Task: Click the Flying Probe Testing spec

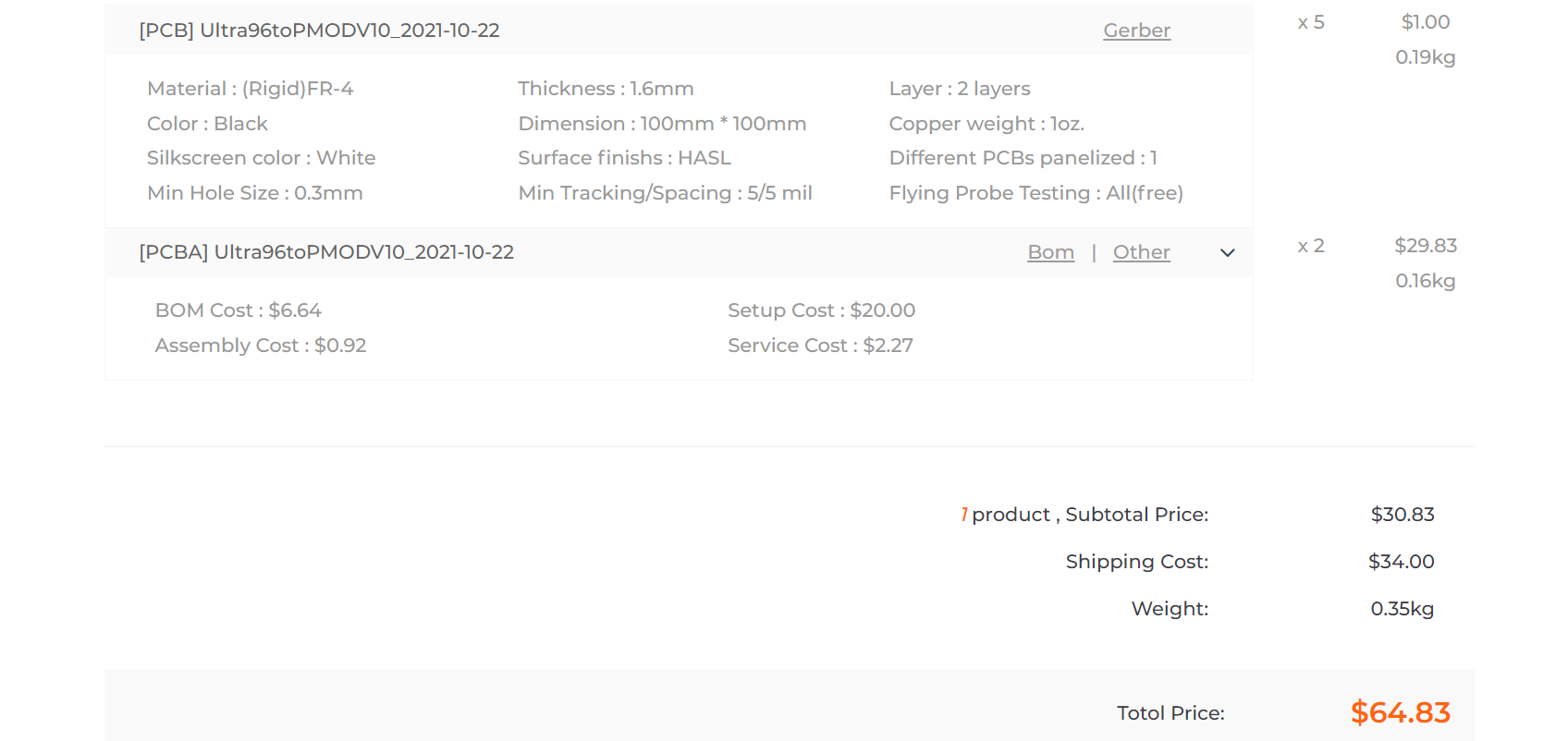Action: [x=1035, y=193]
